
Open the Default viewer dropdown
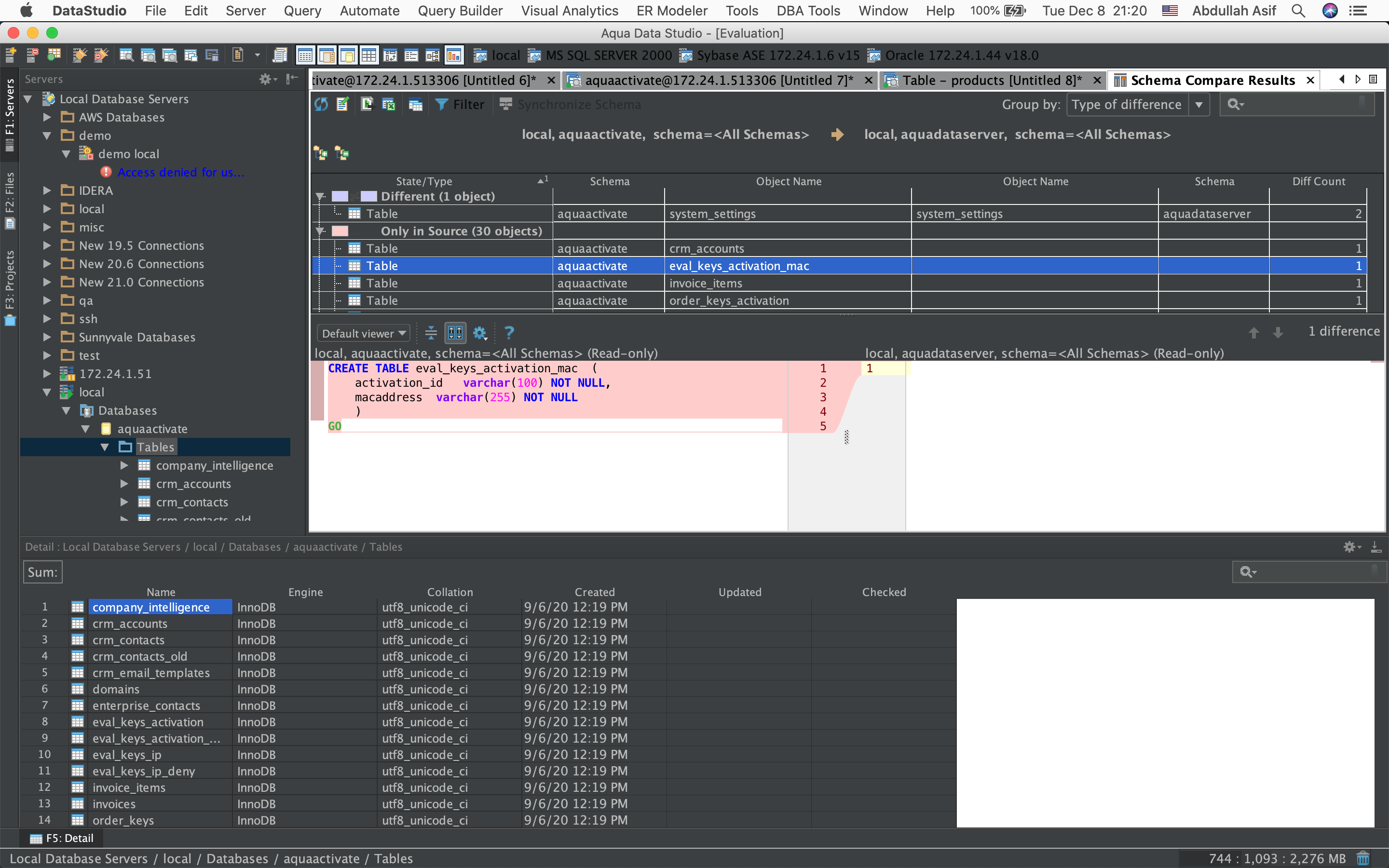click(x=363, y=334)
